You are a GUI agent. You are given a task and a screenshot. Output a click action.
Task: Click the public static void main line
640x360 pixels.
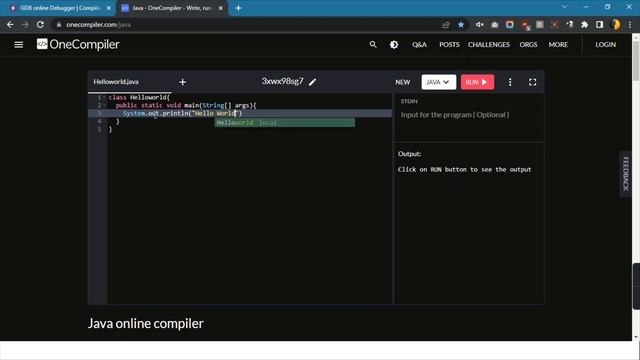tap(186, 105)
